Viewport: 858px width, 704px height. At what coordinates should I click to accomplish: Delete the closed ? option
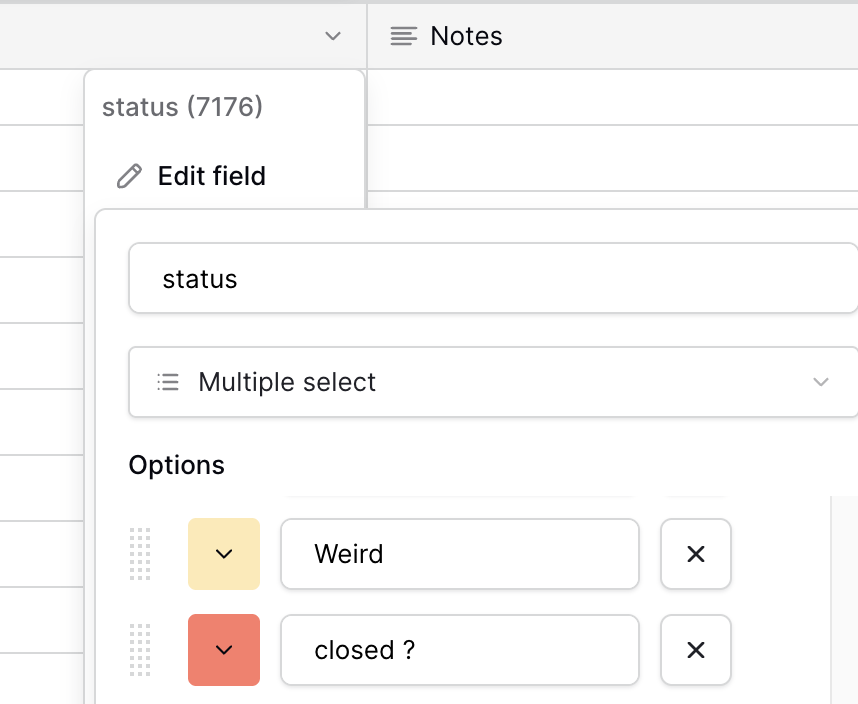pos(695,650)
